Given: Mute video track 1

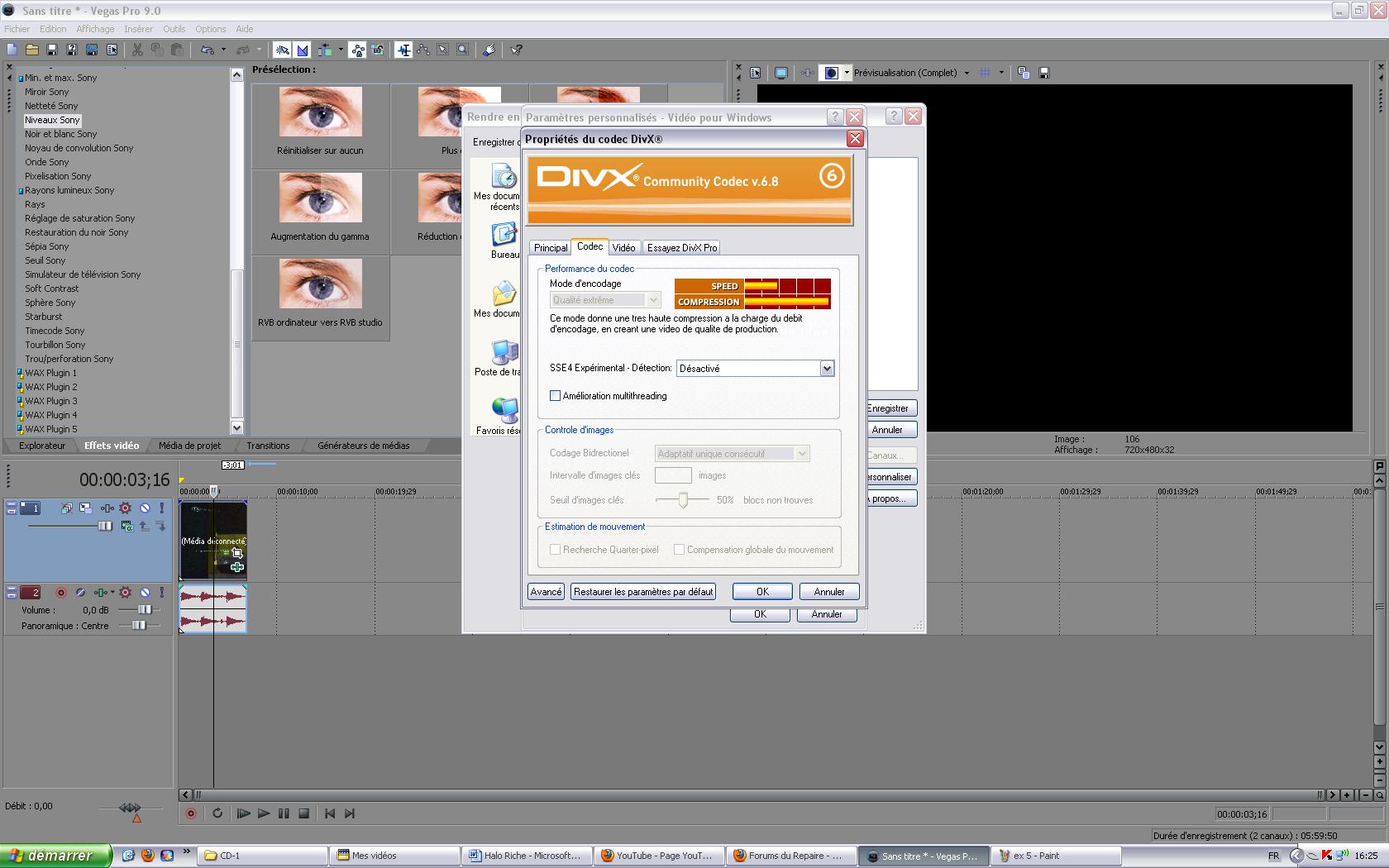Looking at the screenshot, I should point(145,508).
